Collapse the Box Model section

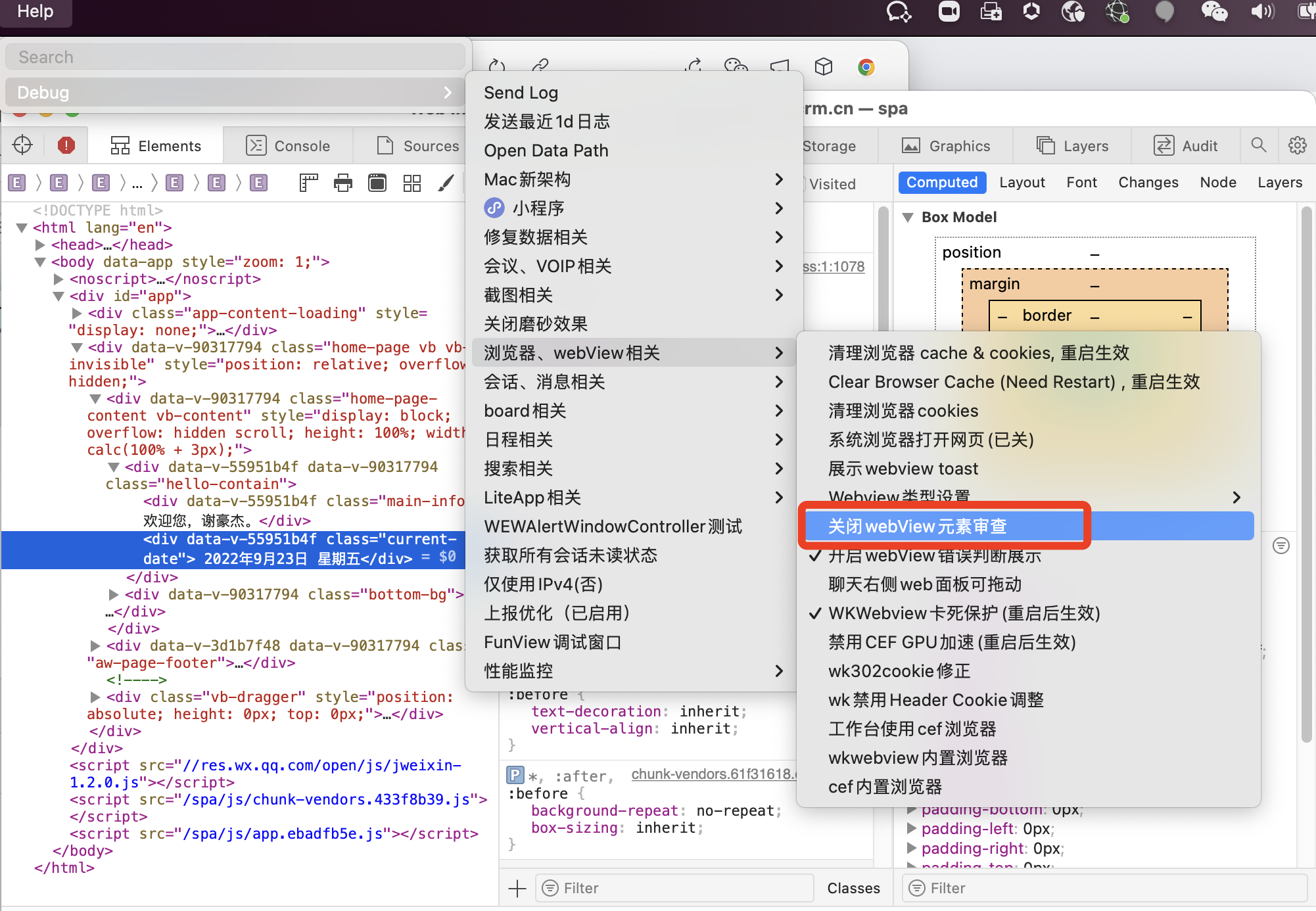click(x=908, y=218)
